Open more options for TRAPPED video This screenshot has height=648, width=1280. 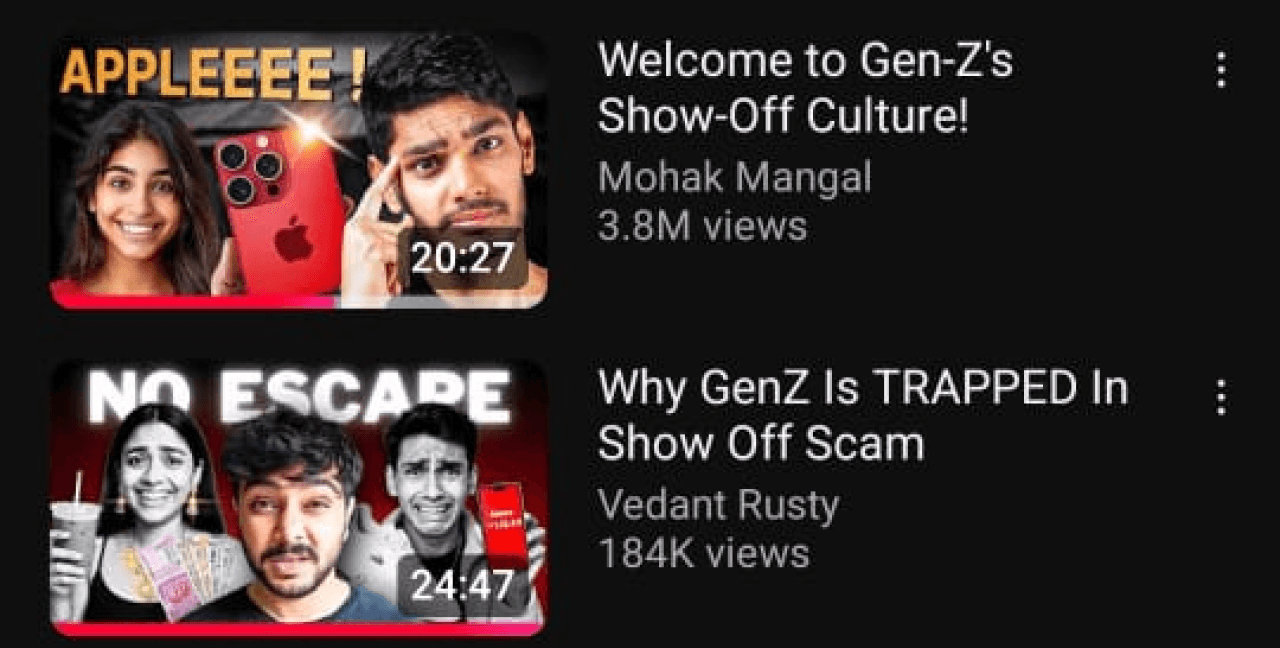(1220, 397)
